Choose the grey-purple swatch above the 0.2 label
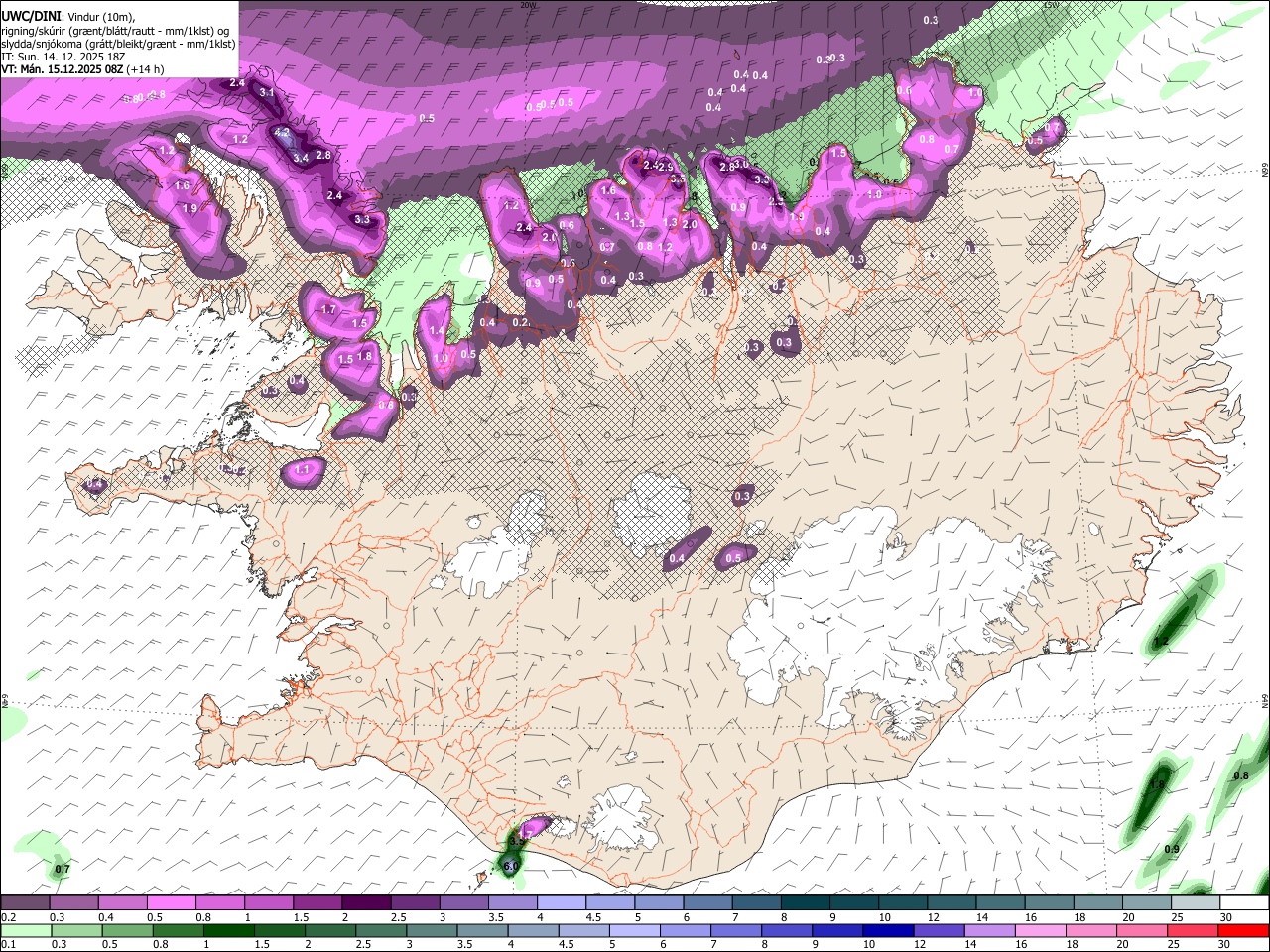This screenshot has width=1270, height=952. pos(25,902)
